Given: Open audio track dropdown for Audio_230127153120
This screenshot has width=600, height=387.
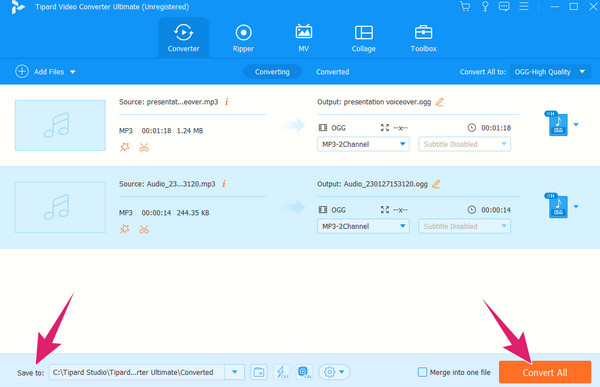Looking at the screenshot, I should tap(363, 226).
